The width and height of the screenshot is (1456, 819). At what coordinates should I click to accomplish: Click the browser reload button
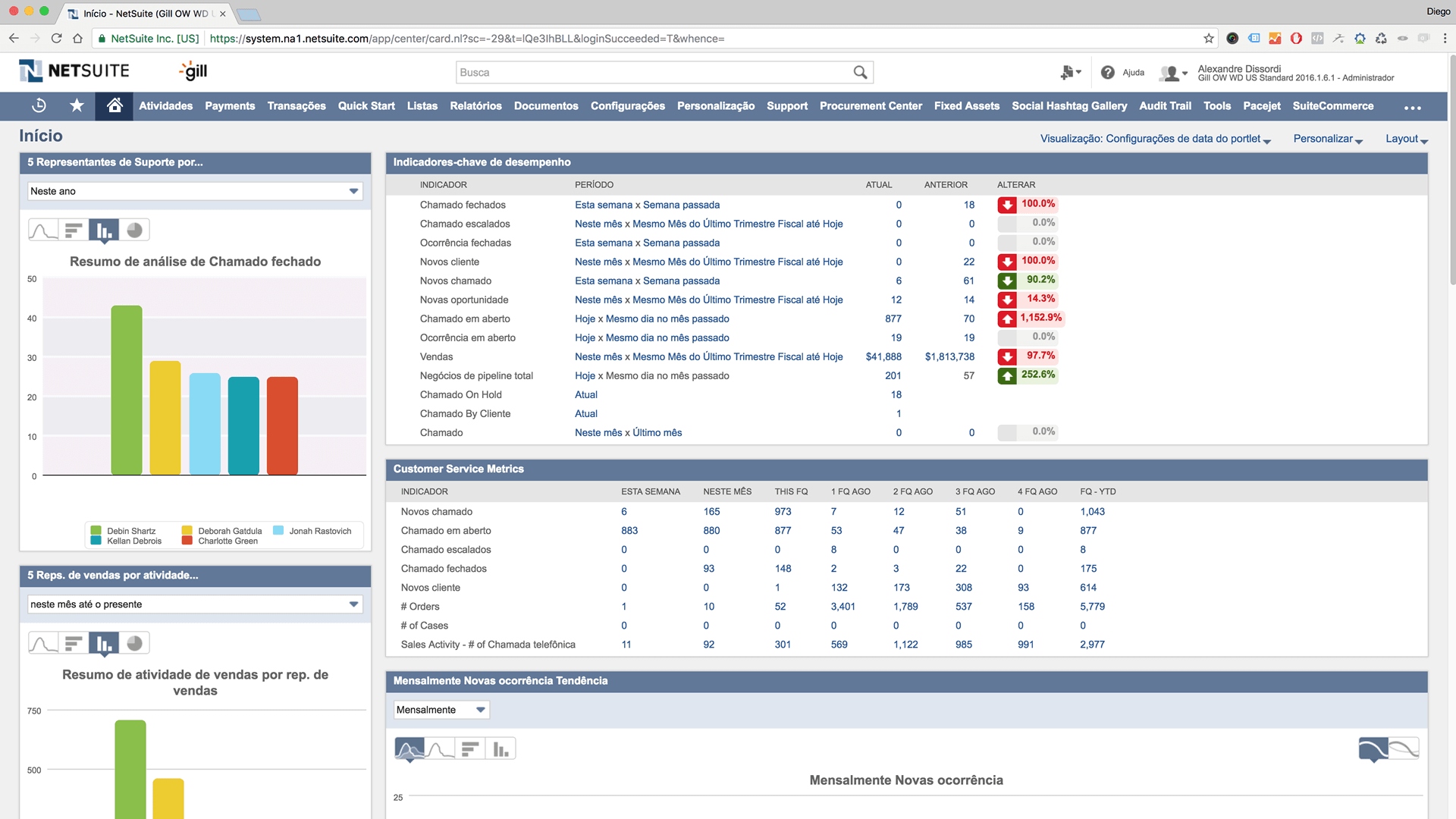pos(56,38)
